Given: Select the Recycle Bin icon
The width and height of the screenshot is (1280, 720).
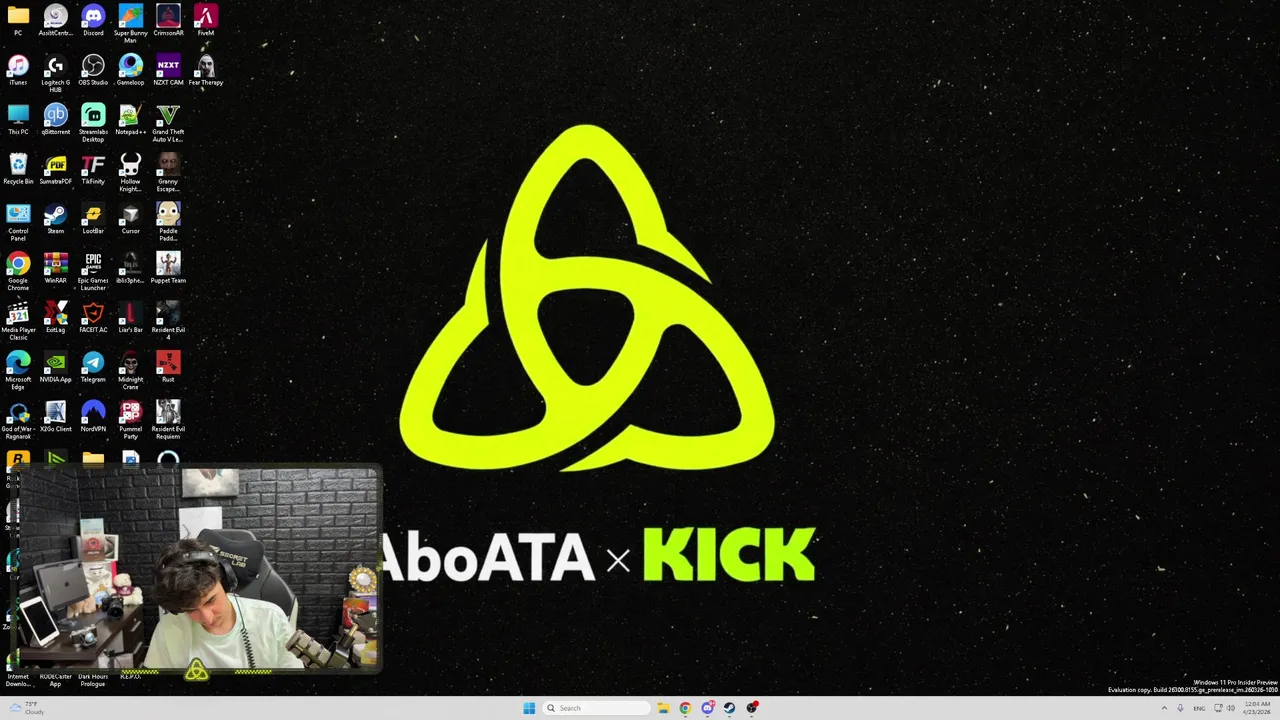Looking at the screenshot, I should 18,169.
